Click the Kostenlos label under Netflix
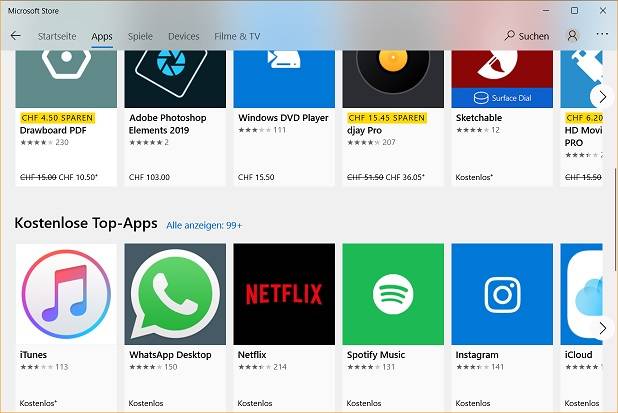The width and height of the screenshot is (618, 413). tap(255, 403)
